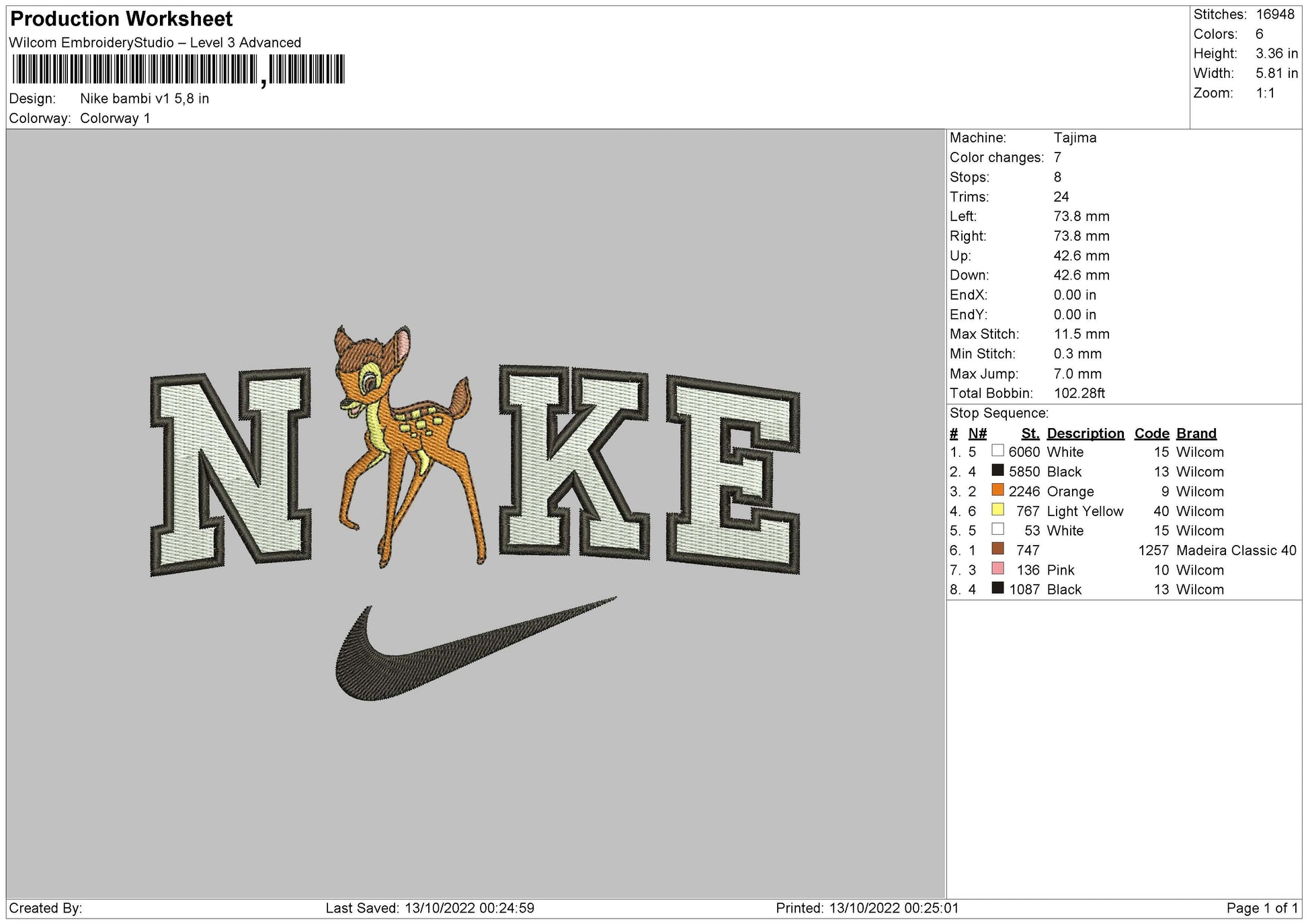Click the Right value 73.8 mm
The width and height of the screenshot is (1308, 924).
1081,236
